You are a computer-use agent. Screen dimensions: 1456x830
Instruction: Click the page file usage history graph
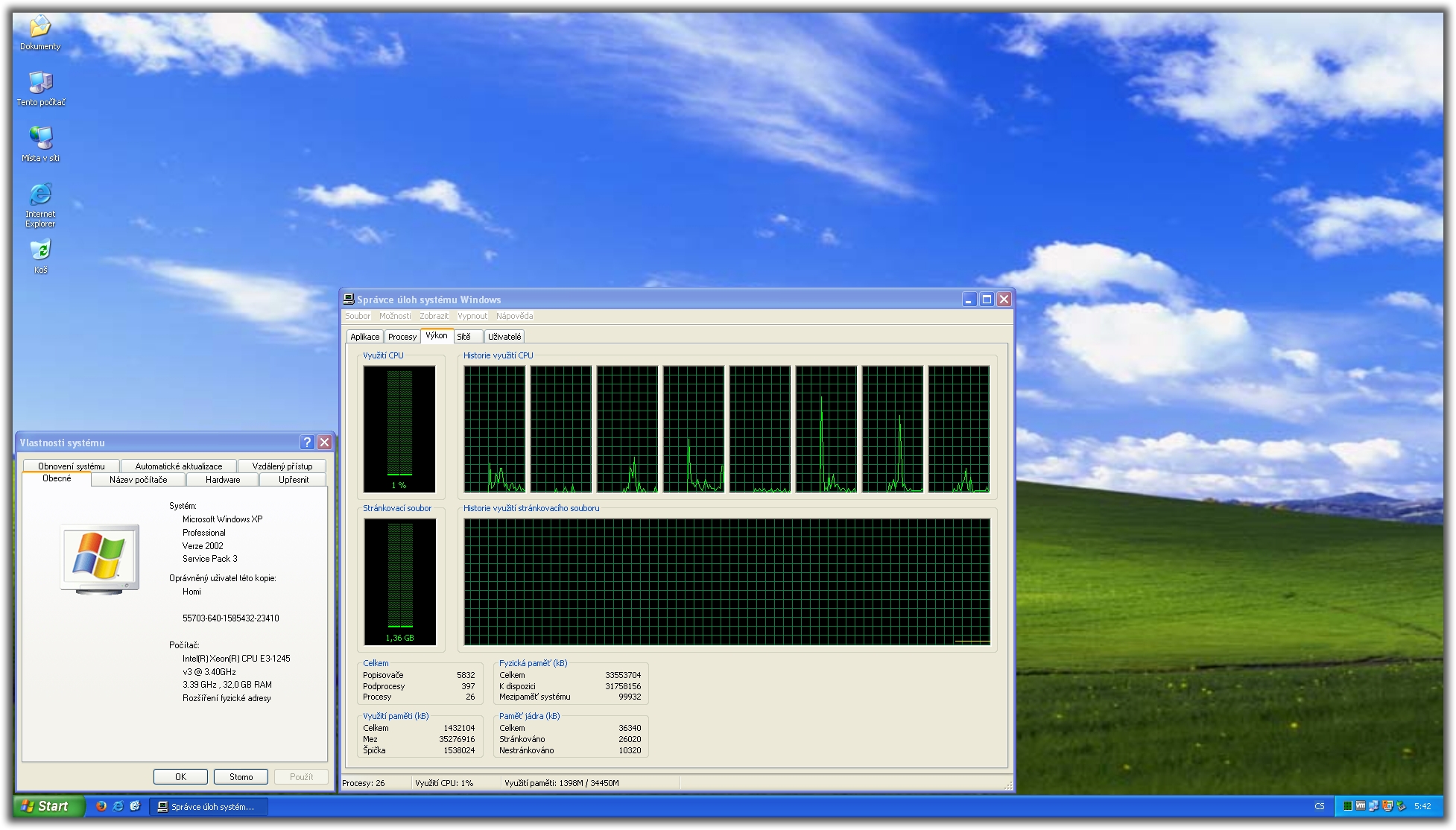click(x=727, y=582)
